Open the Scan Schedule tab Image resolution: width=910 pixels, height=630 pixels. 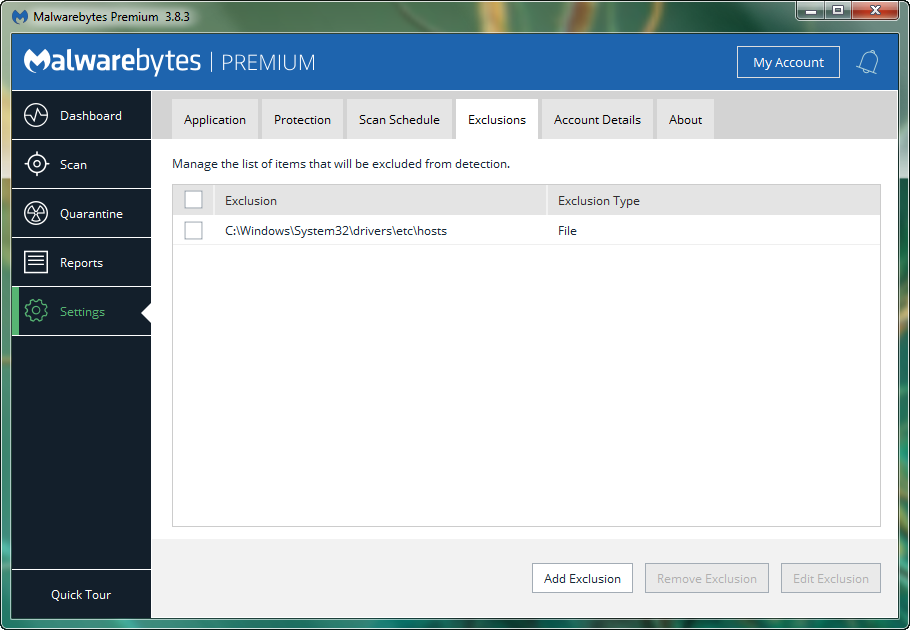coord(399,120)
